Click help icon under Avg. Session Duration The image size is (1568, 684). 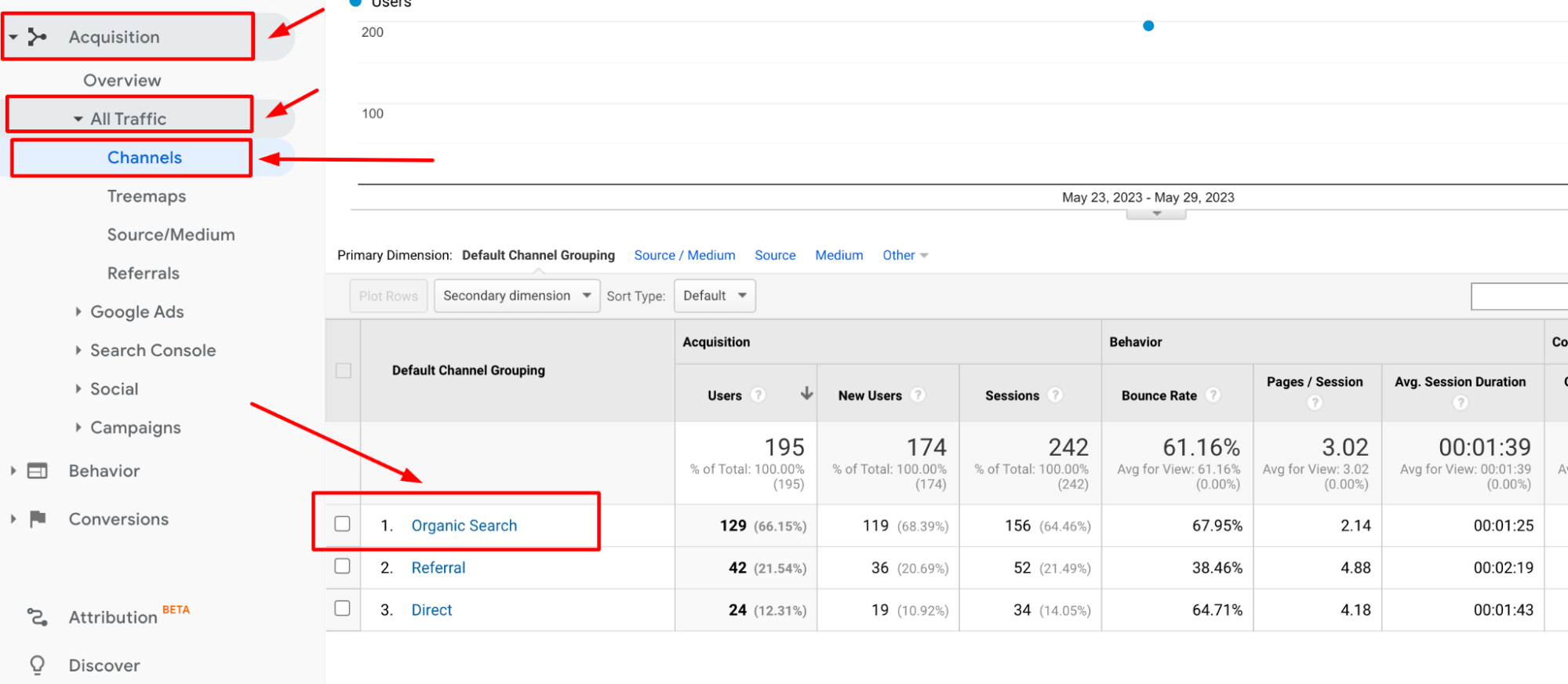1460,402
